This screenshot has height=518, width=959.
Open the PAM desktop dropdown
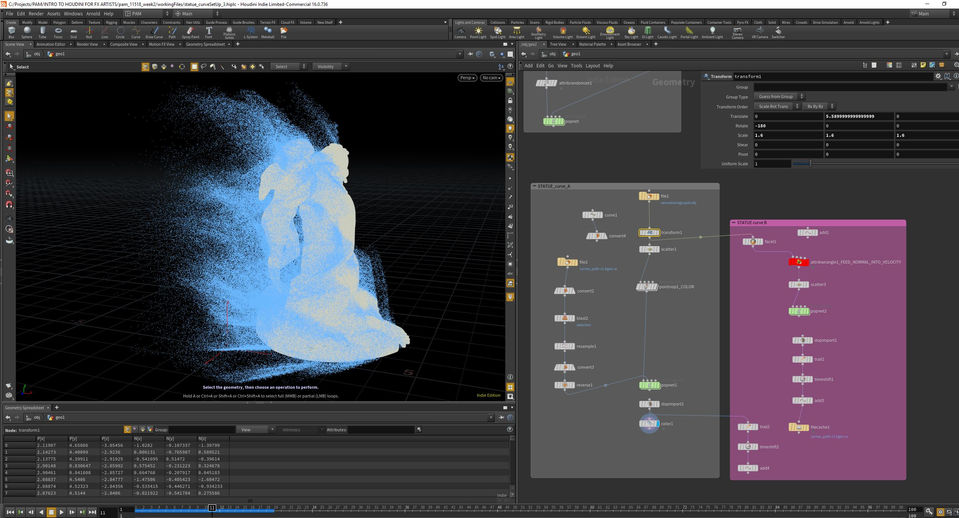click(x=147, y=13)
